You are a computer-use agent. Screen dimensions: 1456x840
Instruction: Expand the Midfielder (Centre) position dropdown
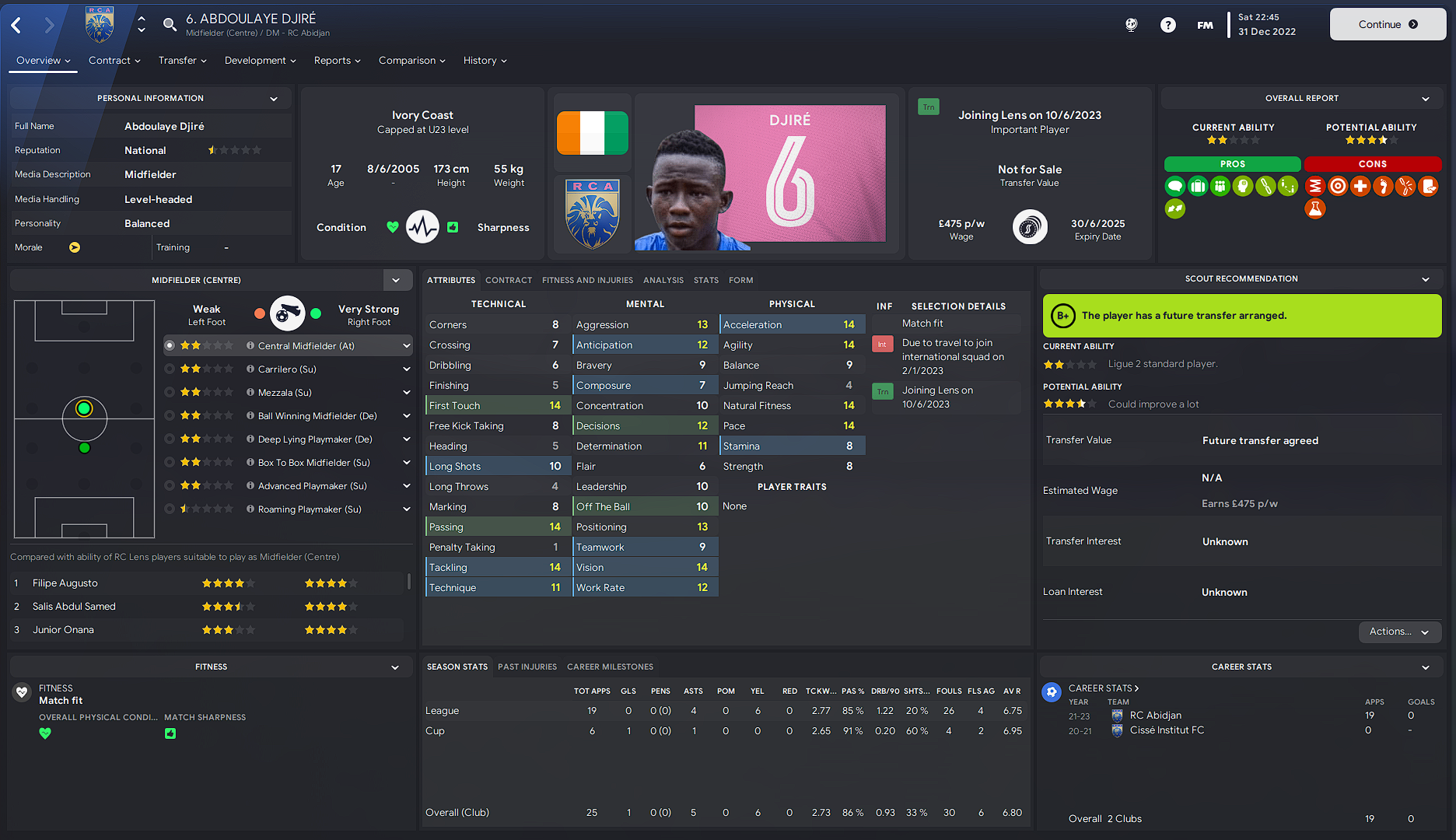pyautogui.click(x=396, y=280)
